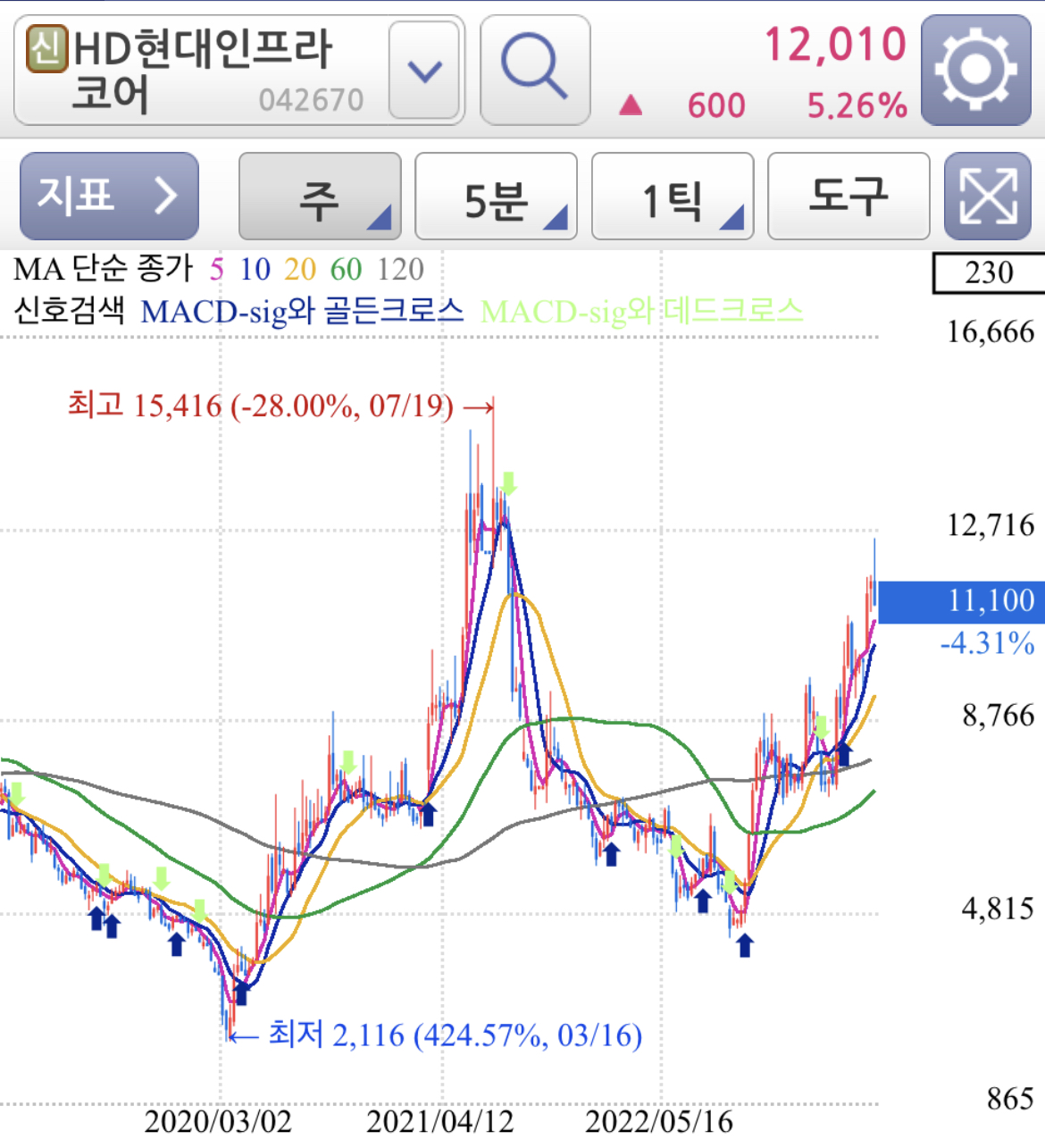The height and width of the screenshot is (1148, 1045).
Task: Expand chart to fullscreen
Action: pos(988,196)
